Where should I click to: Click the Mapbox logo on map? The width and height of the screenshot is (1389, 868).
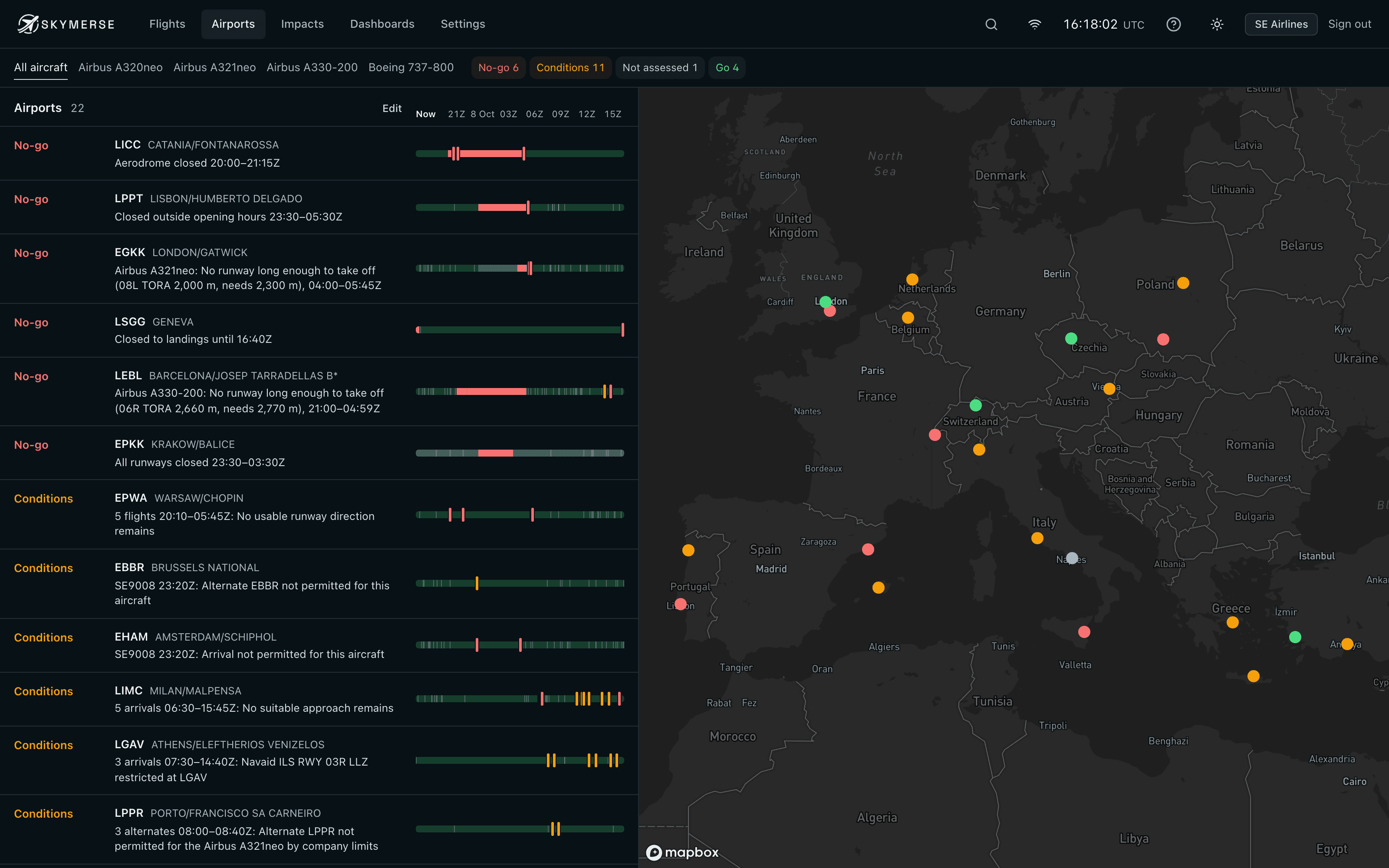pyautogui.click(x=682, y=852)
